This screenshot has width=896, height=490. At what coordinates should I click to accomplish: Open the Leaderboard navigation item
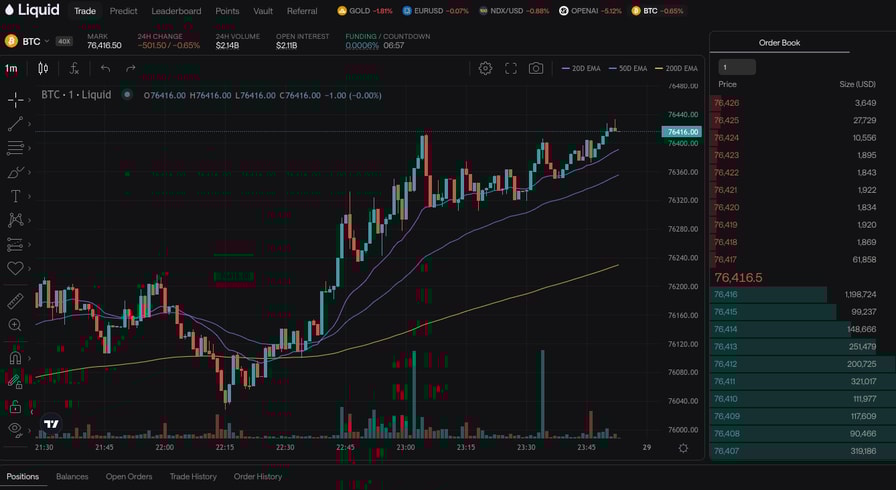176,11
